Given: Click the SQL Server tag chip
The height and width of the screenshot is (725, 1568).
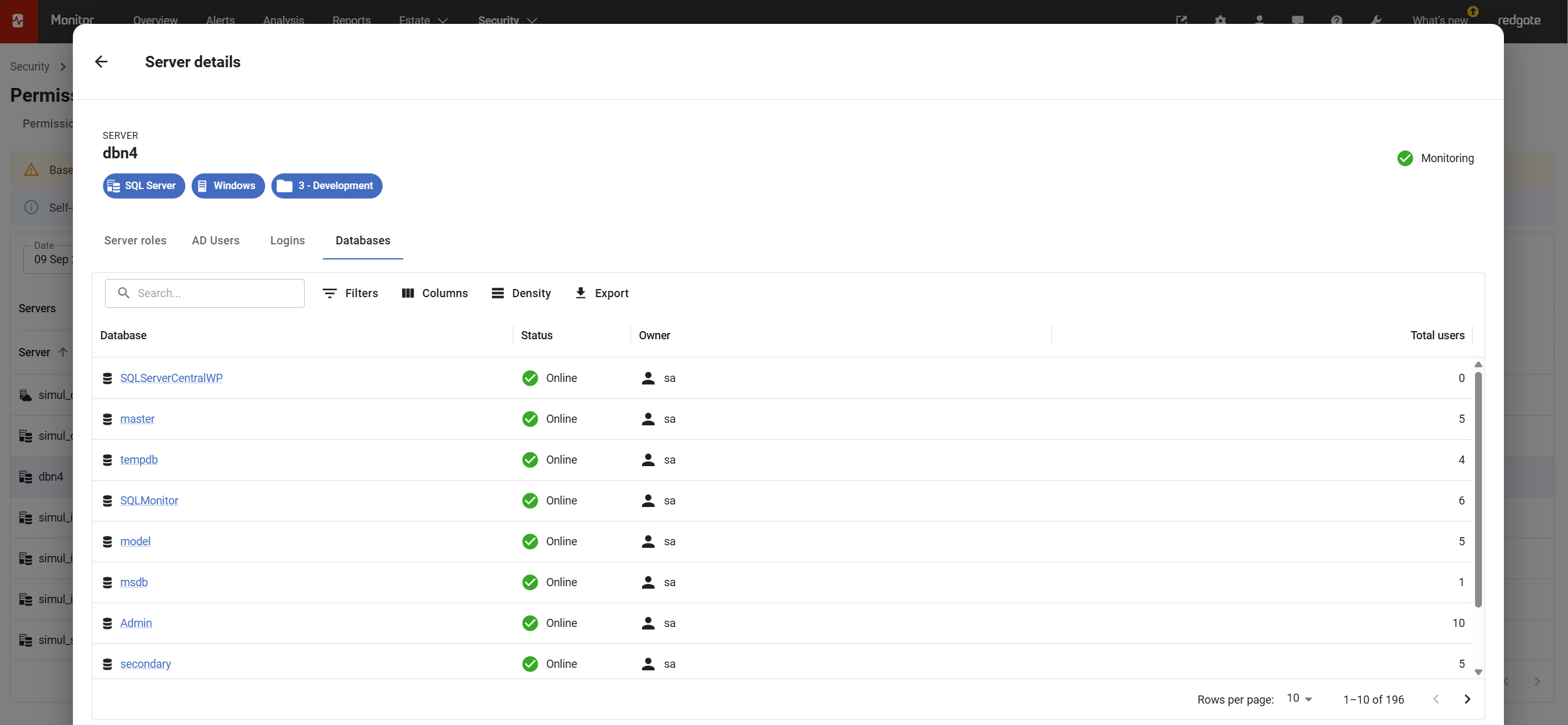Looking at the screenshot, I should click(144, 186).
